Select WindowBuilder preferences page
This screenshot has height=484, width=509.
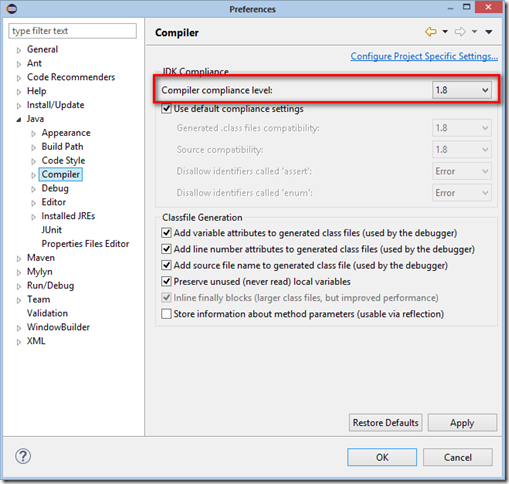tap(58, 327)
